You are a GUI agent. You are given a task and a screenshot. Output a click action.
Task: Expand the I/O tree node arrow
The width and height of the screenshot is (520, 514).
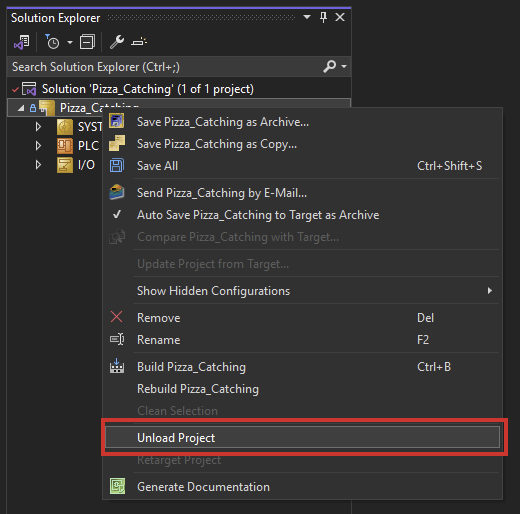point(38,165)
